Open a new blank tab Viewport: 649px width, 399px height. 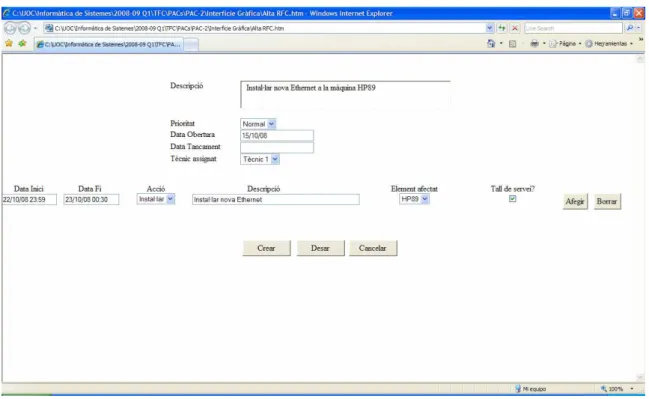coord(191,45)
